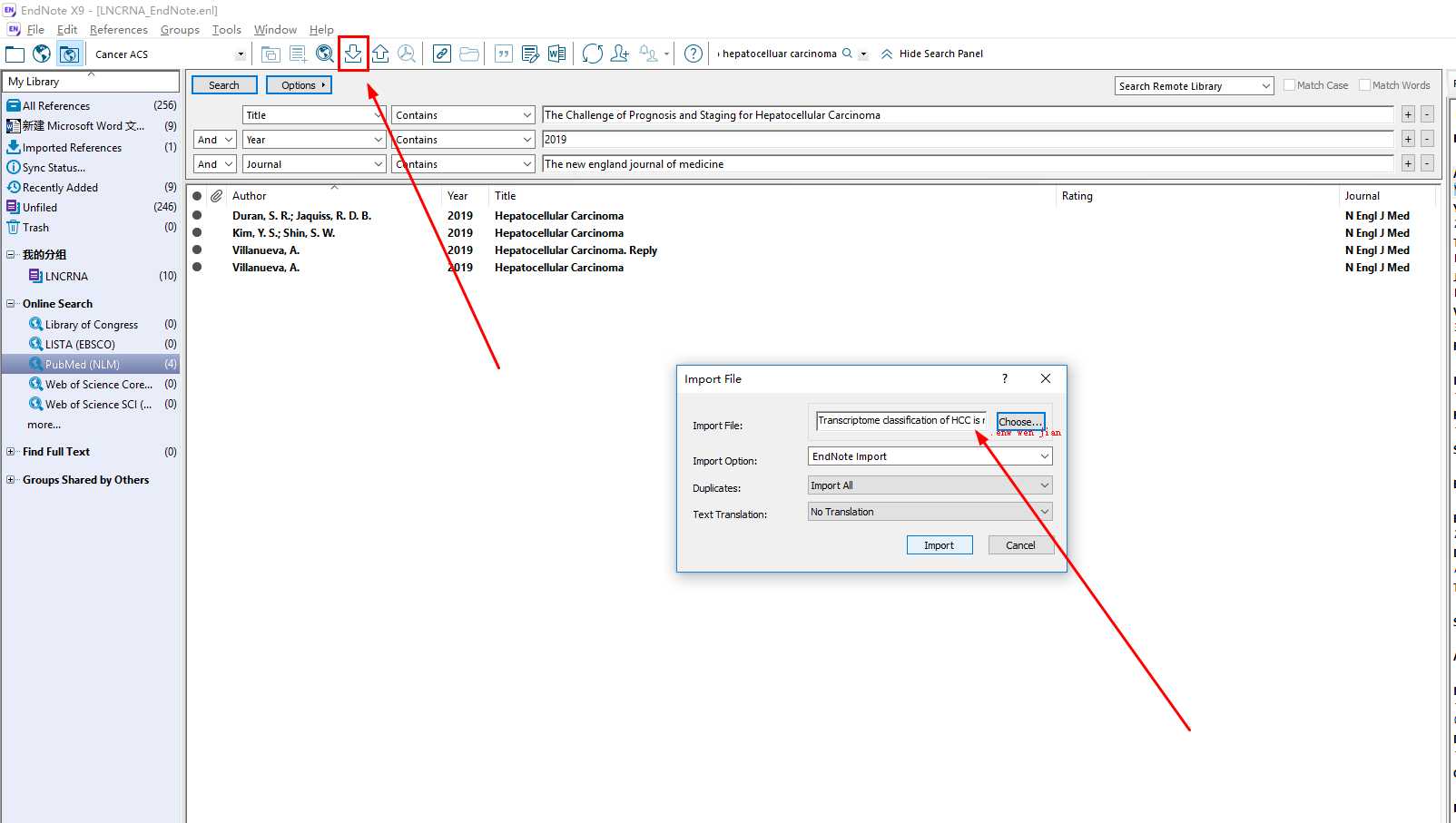The height and width of the screenshot is (823, 1456).
Task: Open the File menu
Action: coord(35,30)
